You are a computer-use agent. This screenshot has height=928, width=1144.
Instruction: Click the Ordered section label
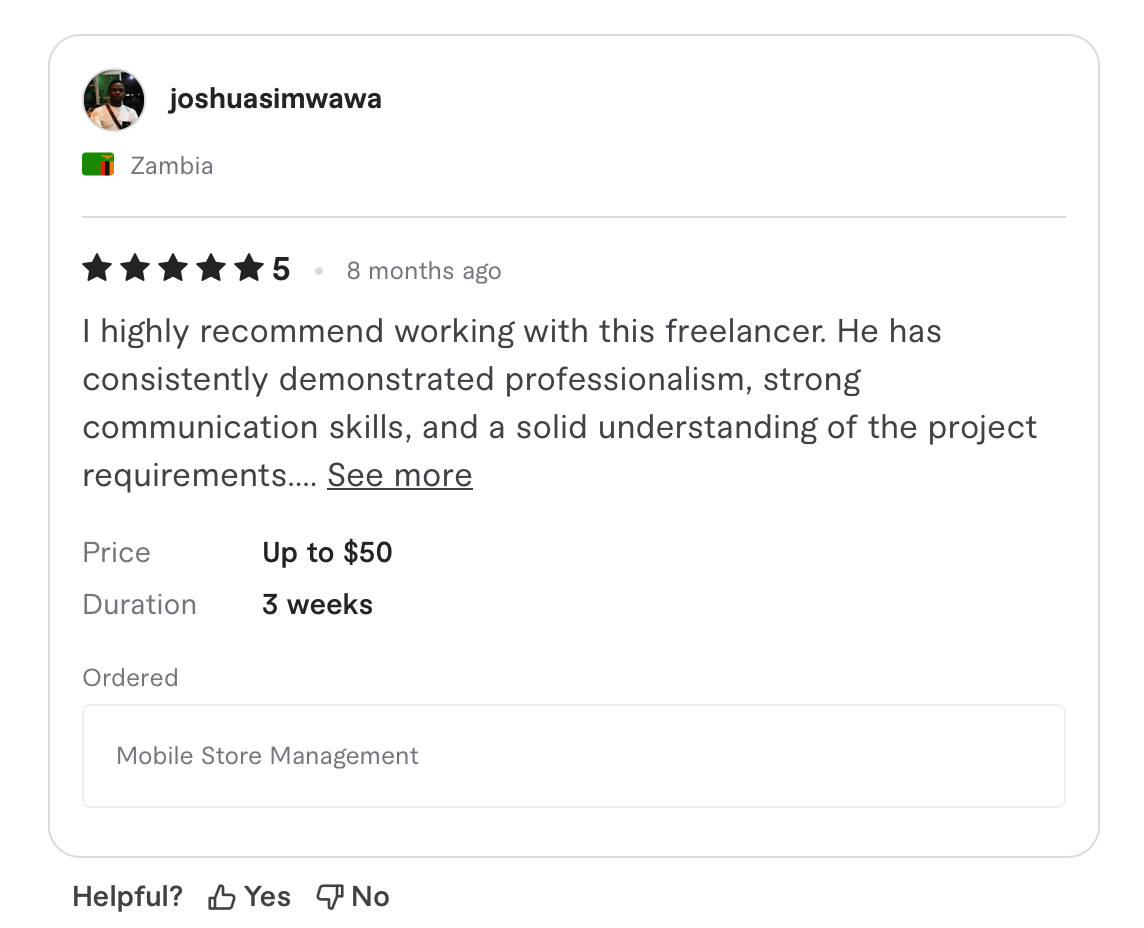(x=130, y=677)
